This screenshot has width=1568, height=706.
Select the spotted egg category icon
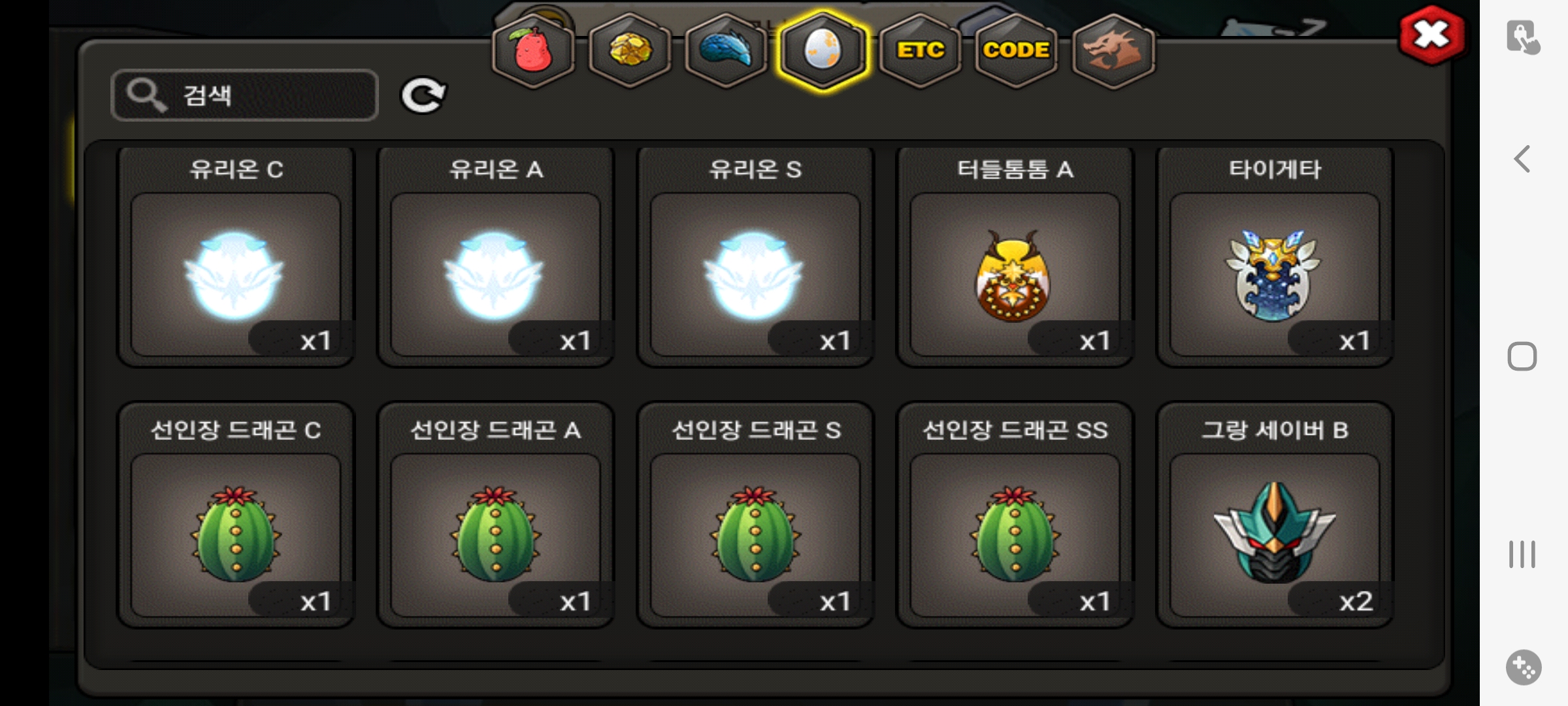point(823,51)
